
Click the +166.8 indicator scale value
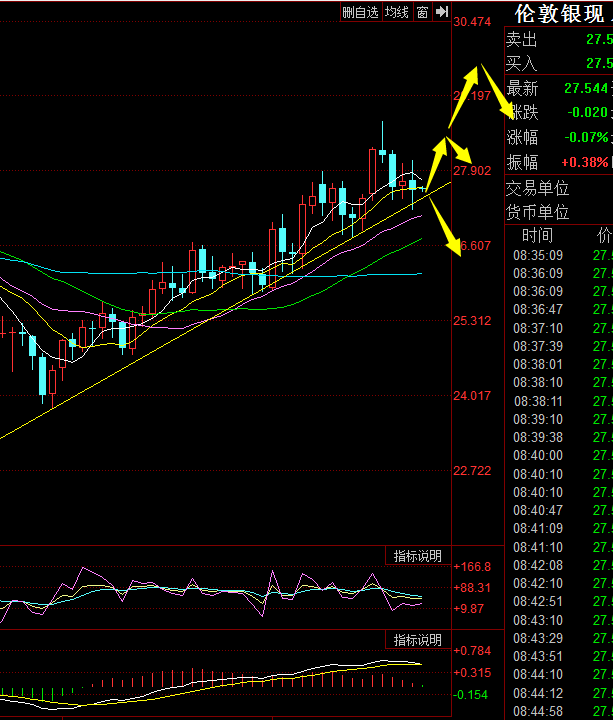[472, 567]
